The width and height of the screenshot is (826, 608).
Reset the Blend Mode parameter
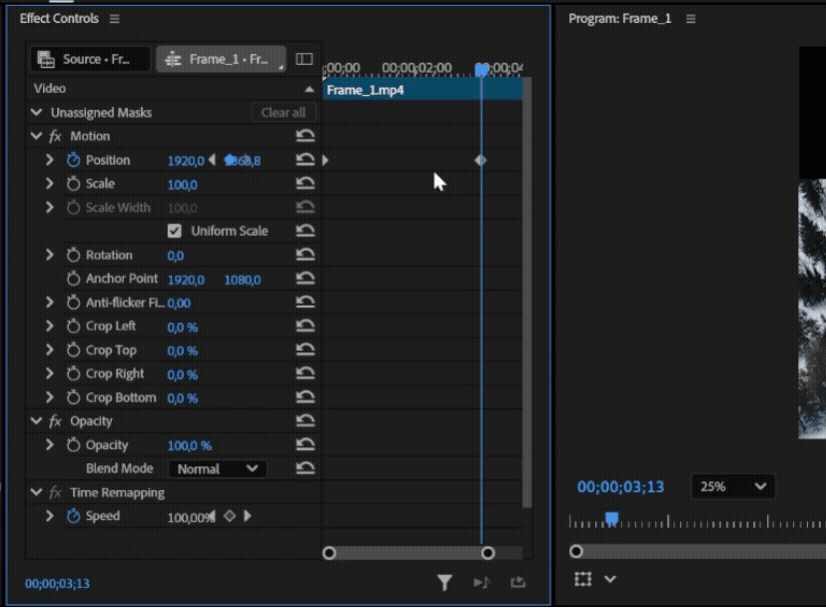pyautogui.click(x=305, y=468)
